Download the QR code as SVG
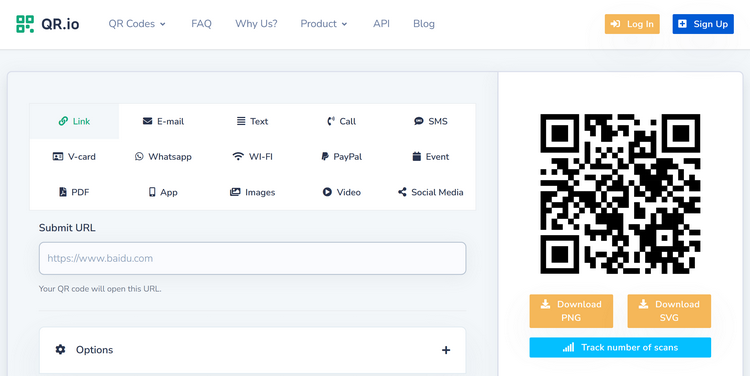 tap(669, 311)
